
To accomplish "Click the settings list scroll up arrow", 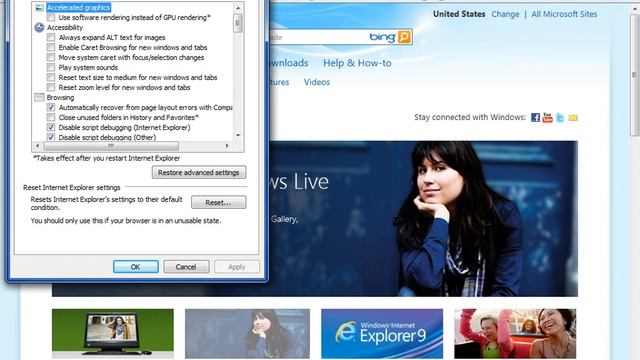I will click(x=238, y=8).
